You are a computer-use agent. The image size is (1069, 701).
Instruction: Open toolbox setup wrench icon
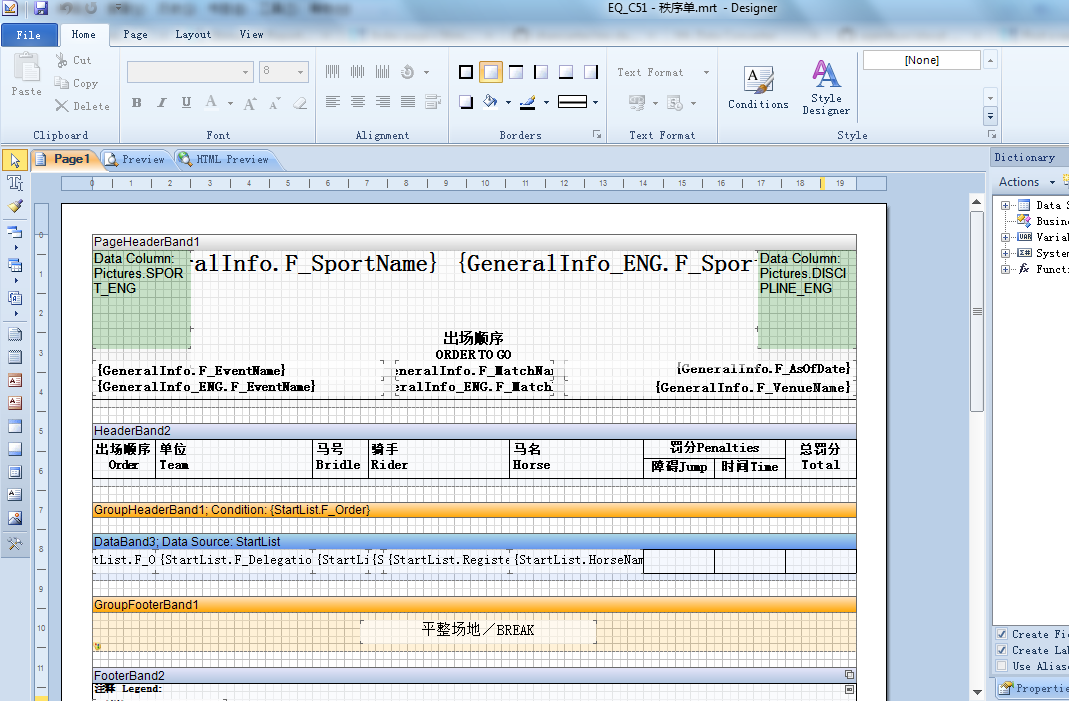coord(15,544)
